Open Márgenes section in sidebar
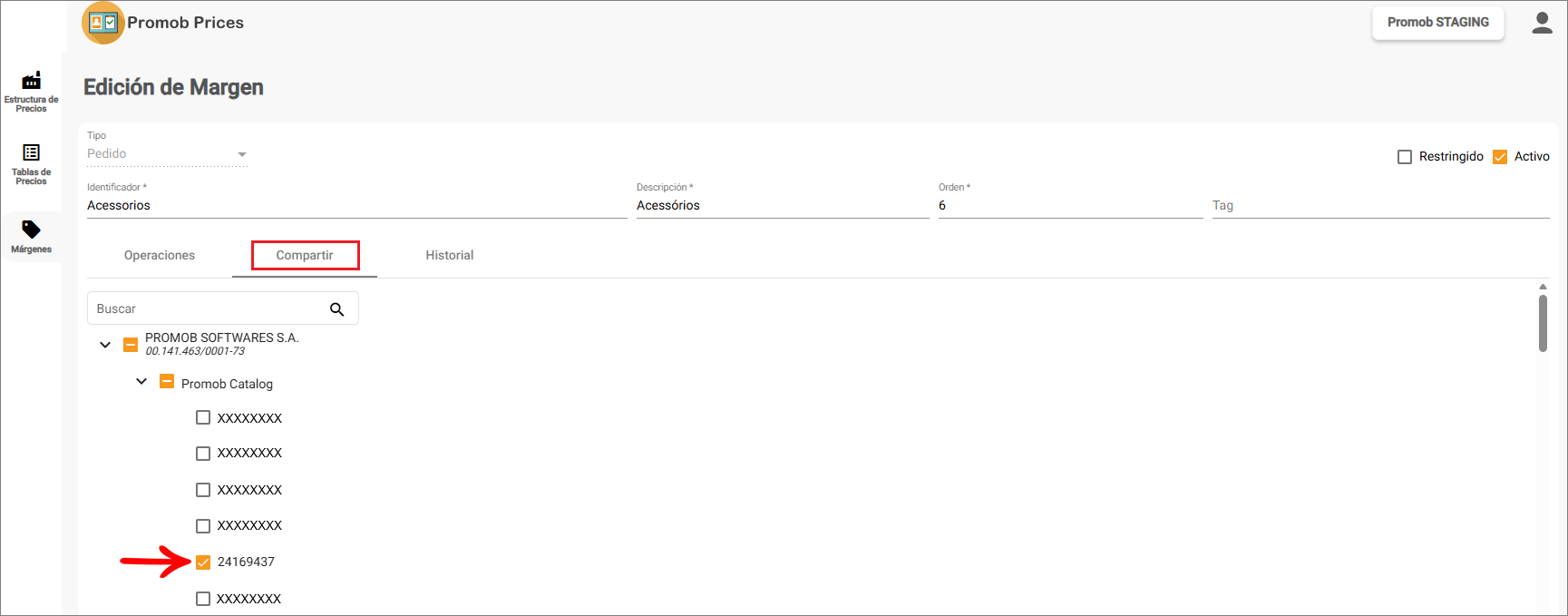 point(31,237)
